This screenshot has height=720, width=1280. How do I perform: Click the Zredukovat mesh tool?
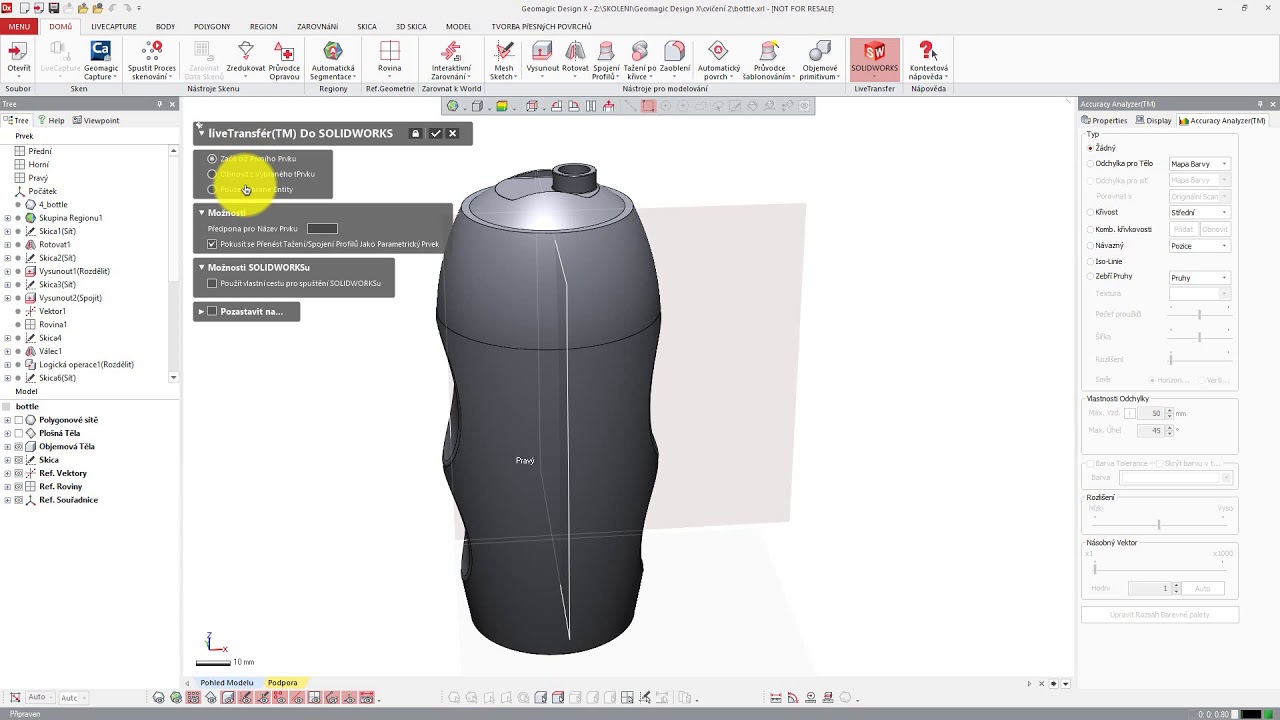tap(246, 60)
